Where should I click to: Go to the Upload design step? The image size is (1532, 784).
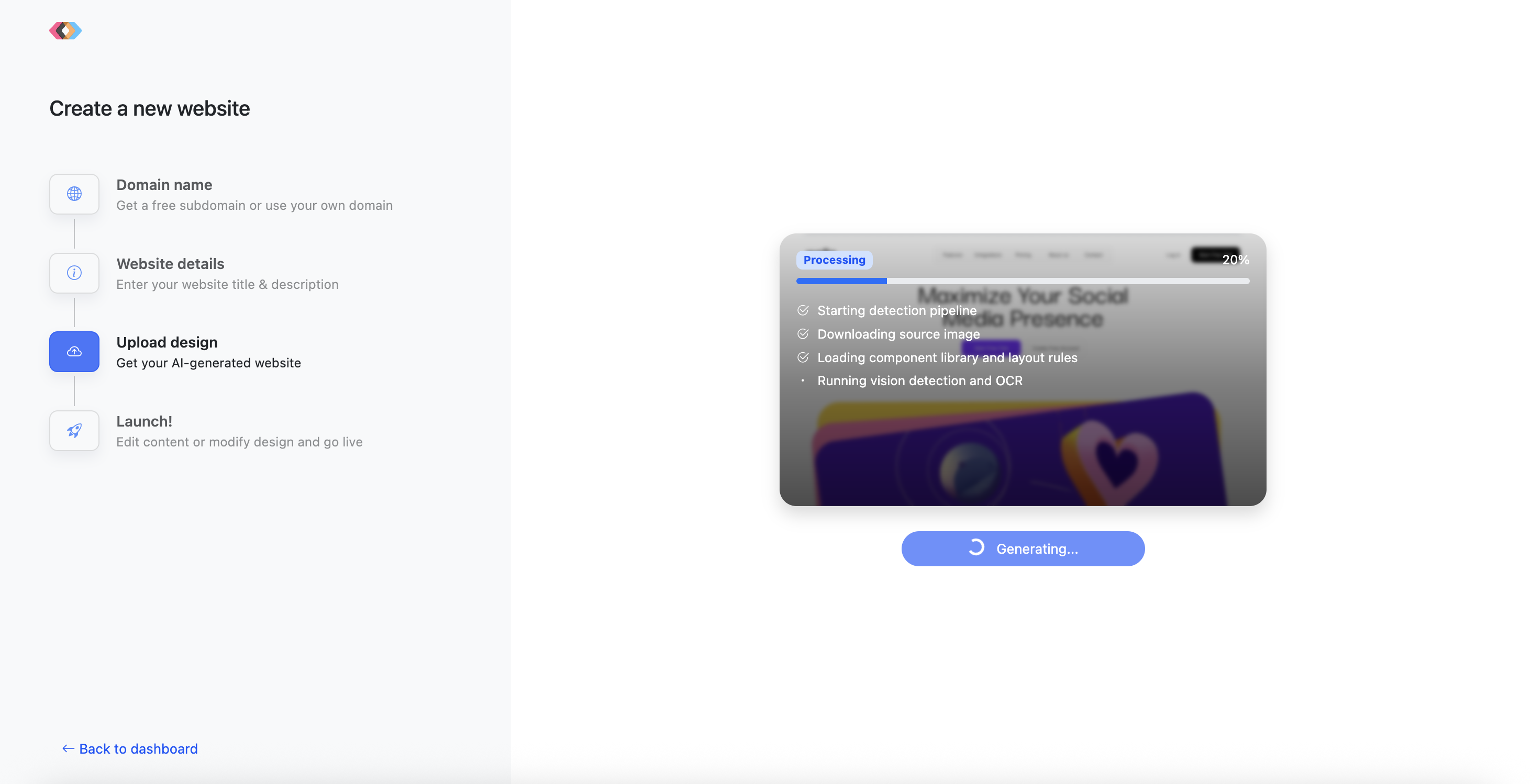tap(175, 352)
